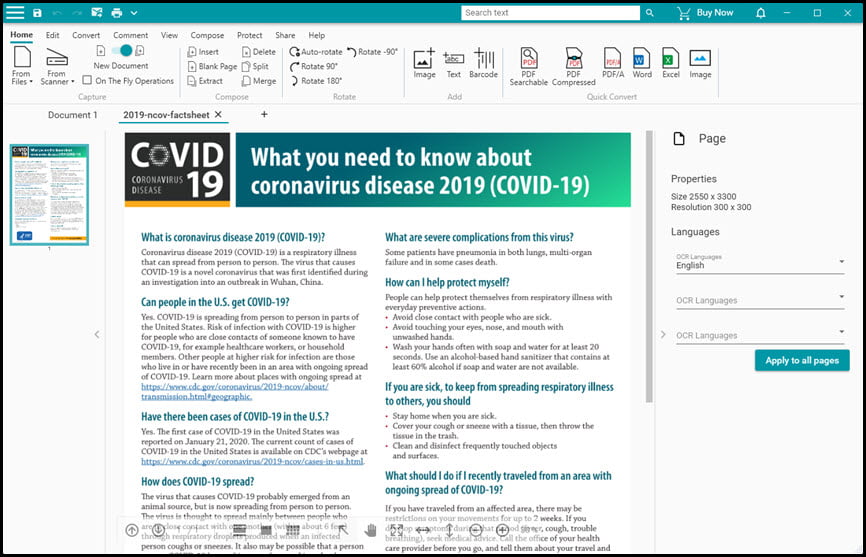Viewport: 866px width, 557px height.
Task: Open the Share ribbon tab
Action: coord(285,35)
